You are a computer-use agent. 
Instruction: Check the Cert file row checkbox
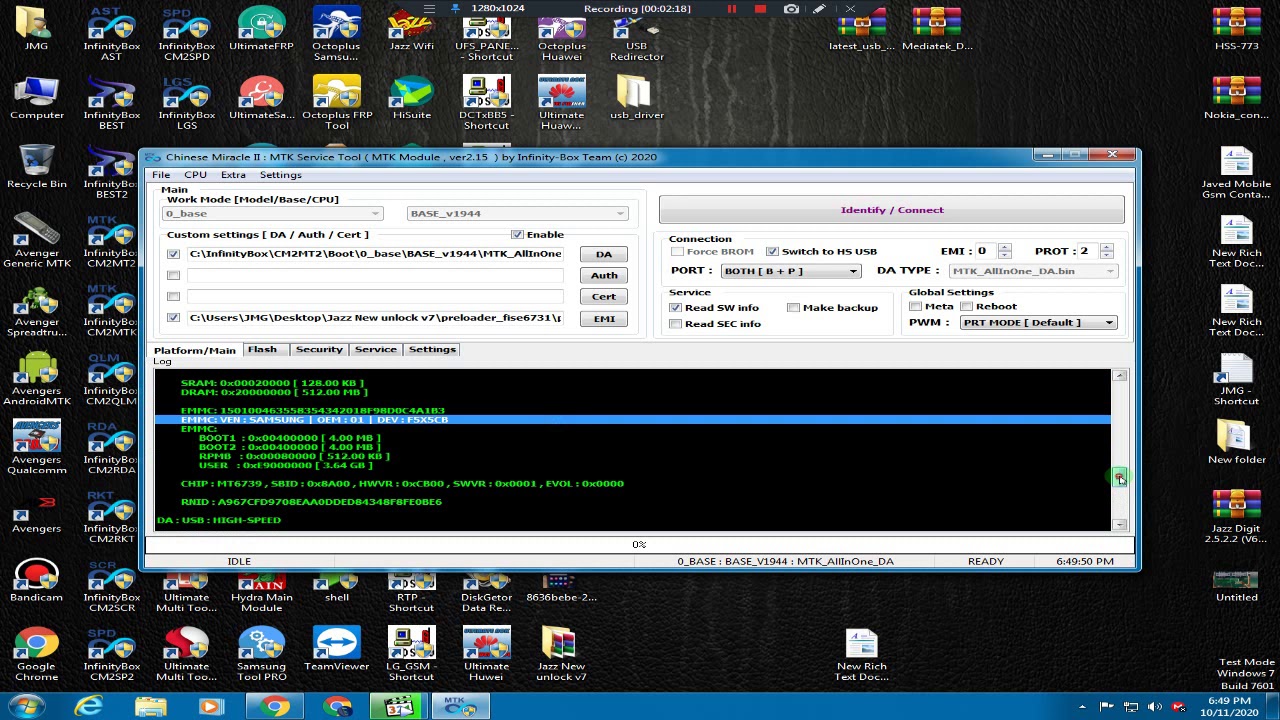click(x=173, y=296)
